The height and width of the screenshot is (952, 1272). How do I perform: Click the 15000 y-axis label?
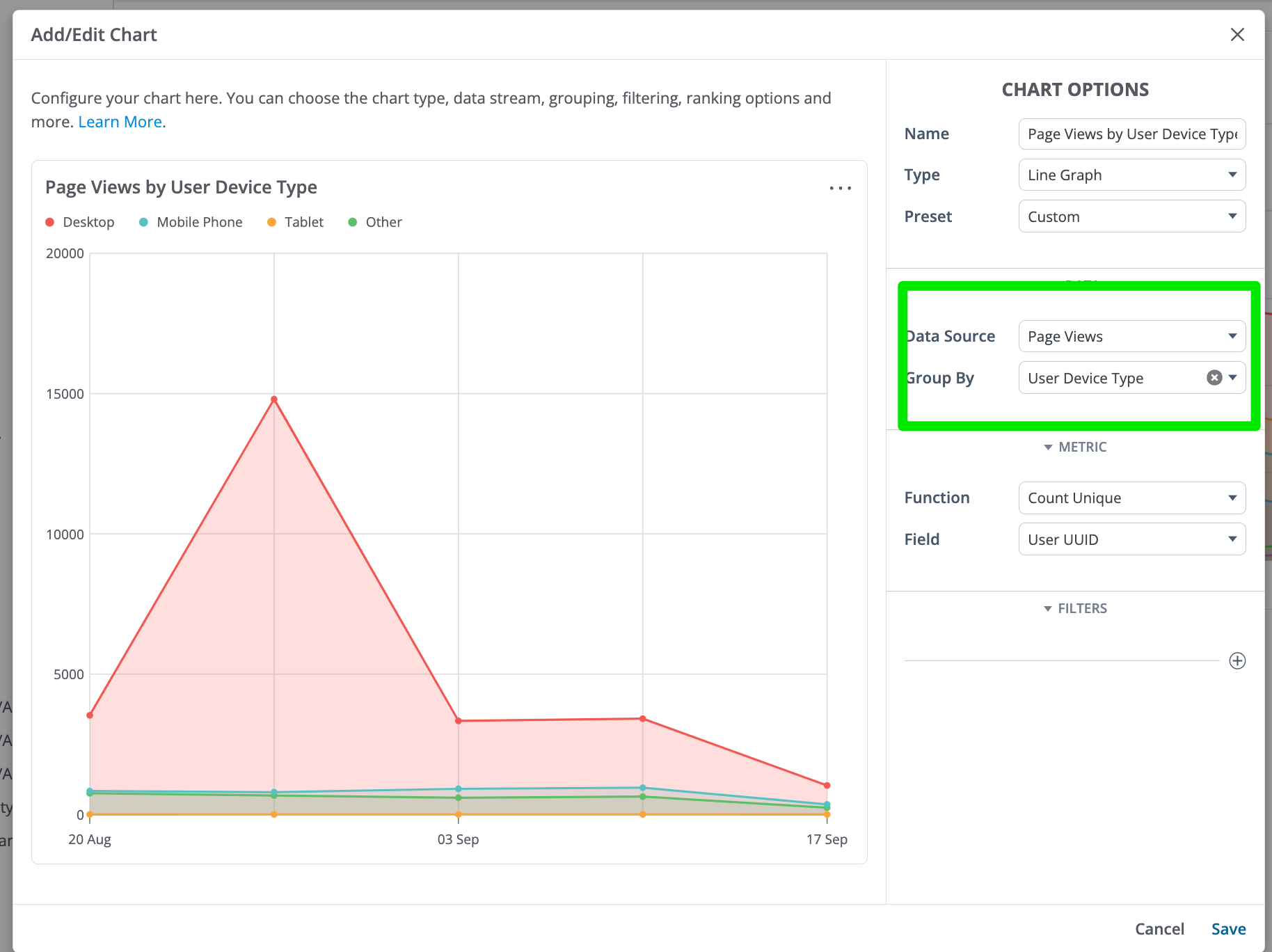(65, 394)
